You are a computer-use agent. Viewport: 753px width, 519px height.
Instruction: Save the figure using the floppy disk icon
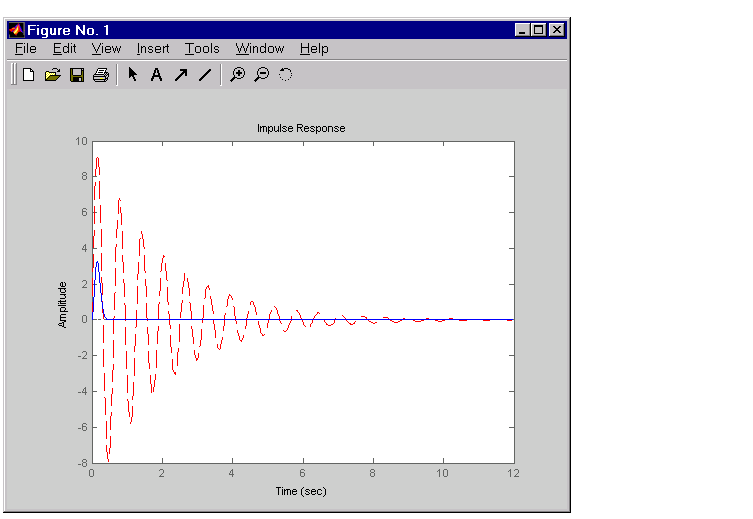[x=77, y=75]
